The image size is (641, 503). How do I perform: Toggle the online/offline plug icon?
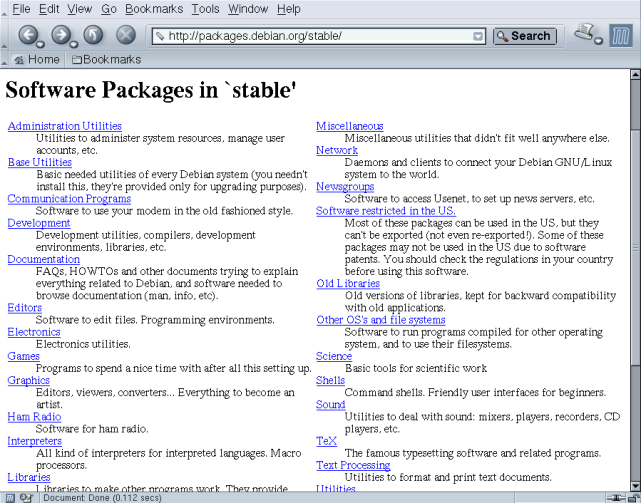pyautogui.click(x=615, y=498)
